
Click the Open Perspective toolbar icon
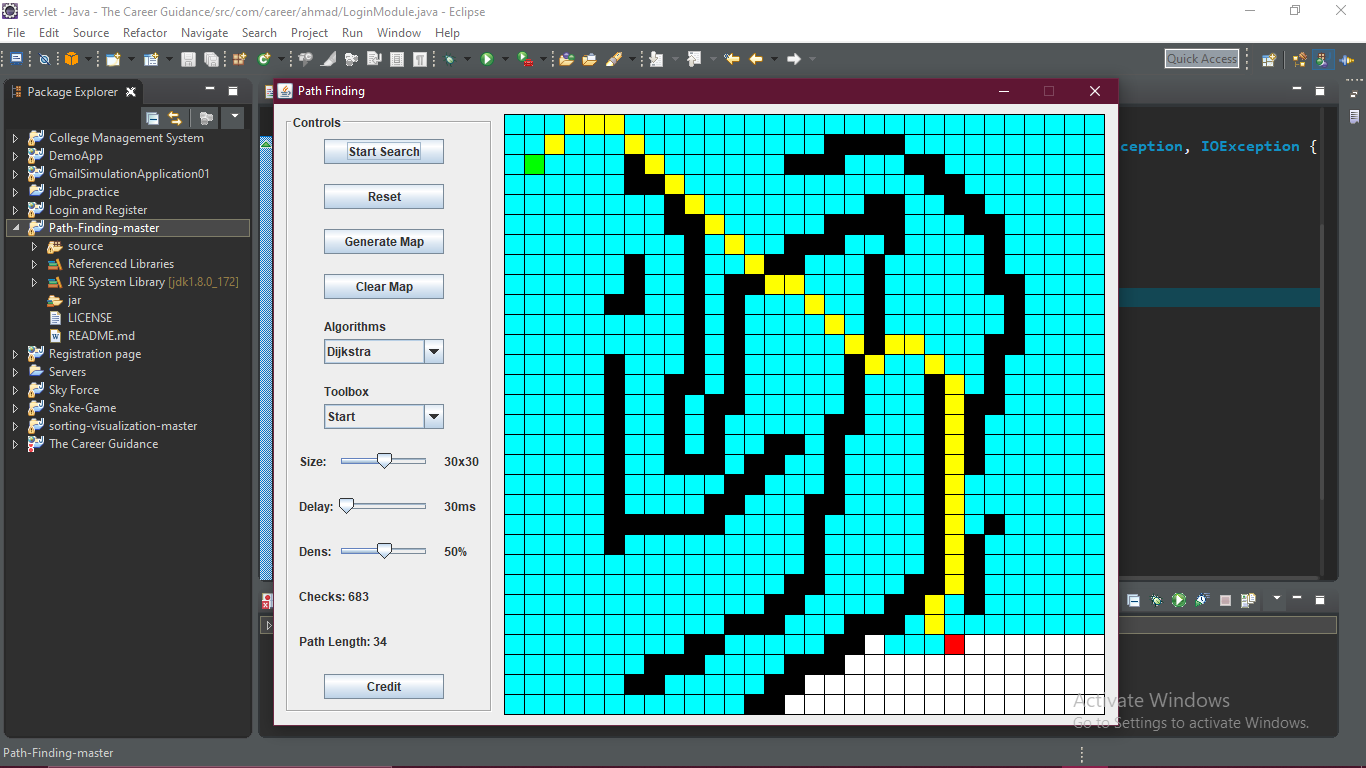click(1269, 59)
